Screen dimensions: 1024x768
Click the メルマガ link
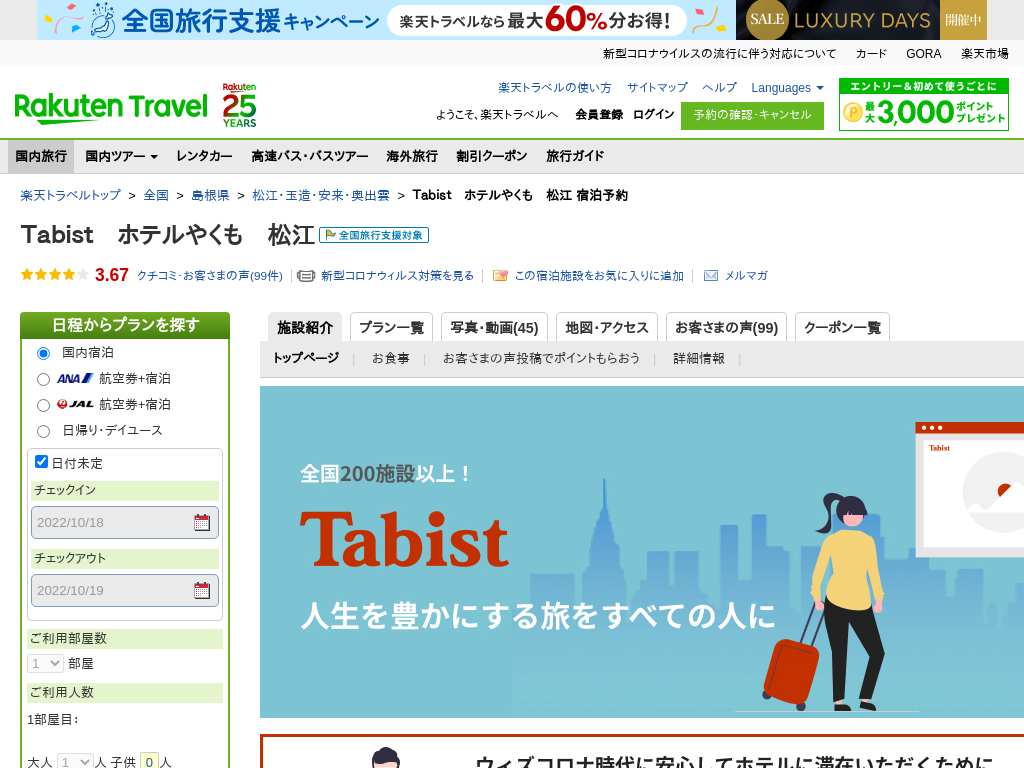[746, 276]
